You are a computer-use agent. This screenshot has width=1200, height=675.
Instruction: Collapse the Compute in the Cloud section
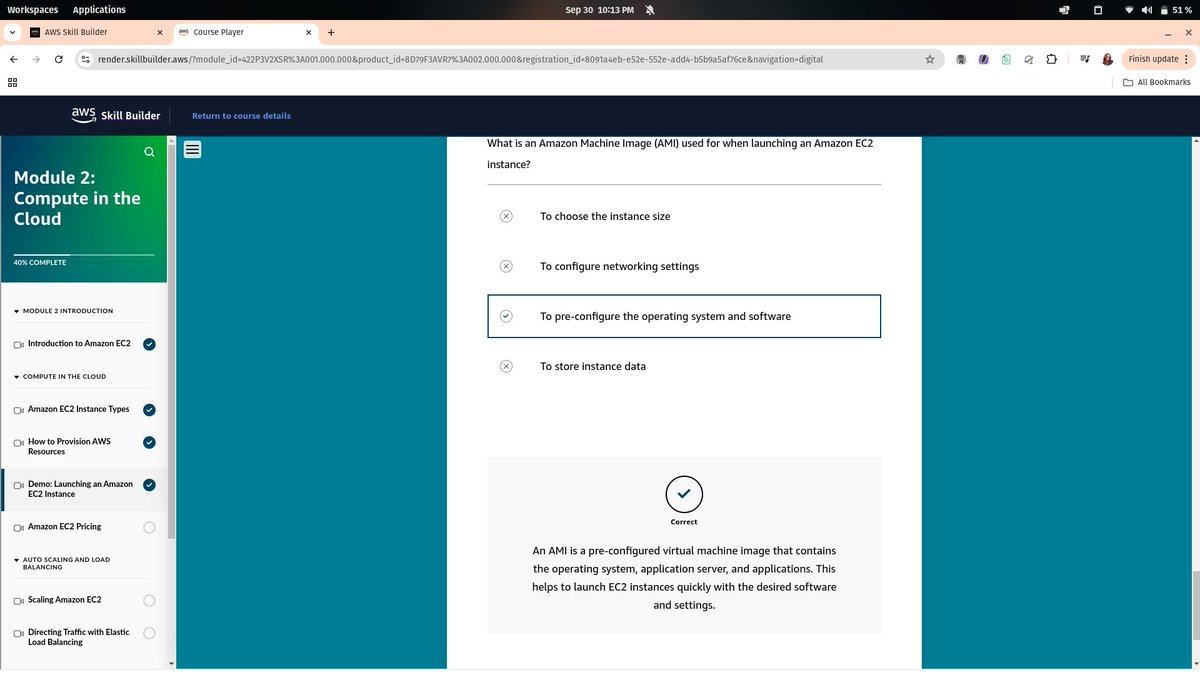(60, 377)
